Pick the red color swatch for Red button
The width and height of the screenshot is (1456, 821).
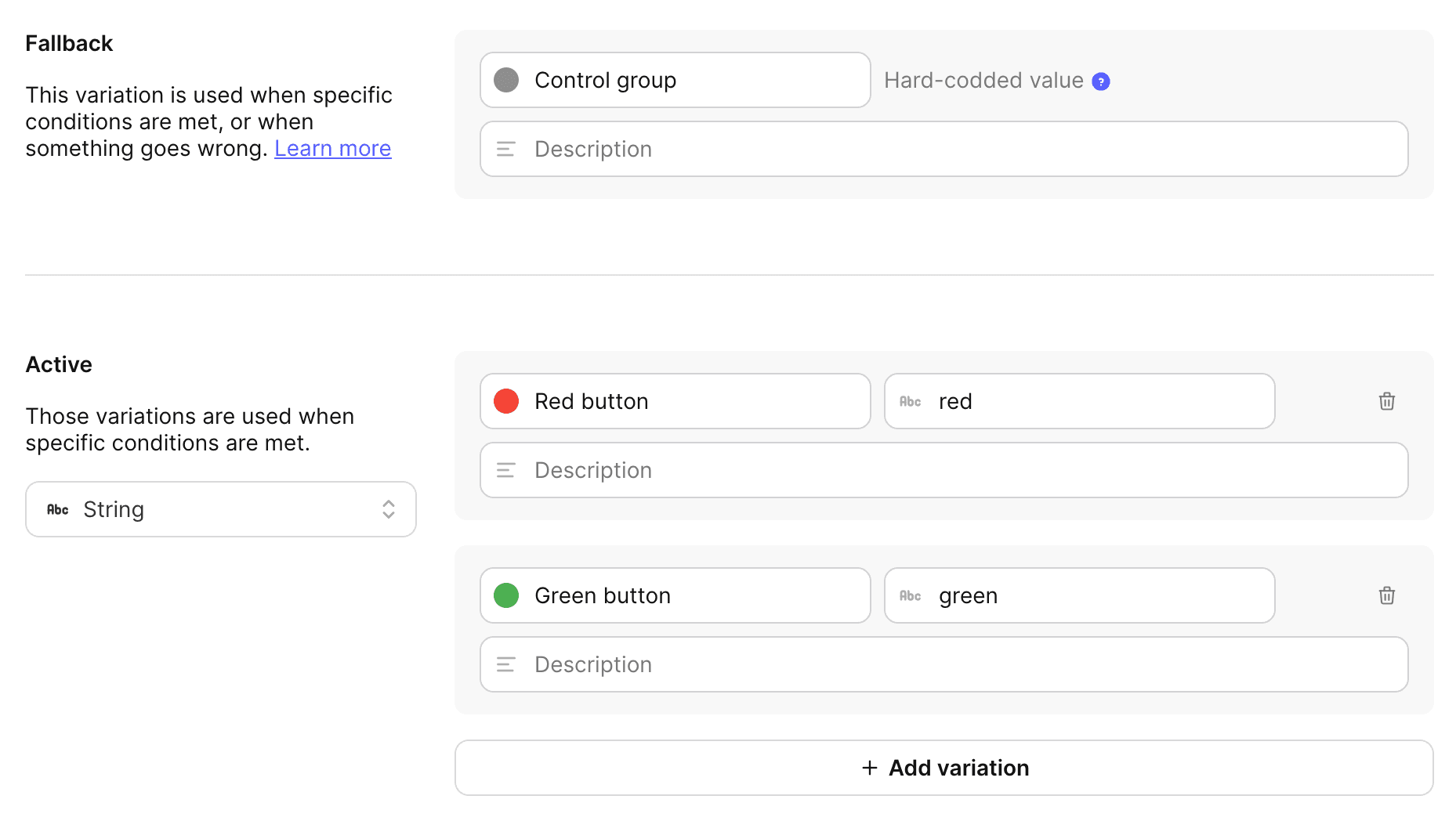(x=506, y=401)
